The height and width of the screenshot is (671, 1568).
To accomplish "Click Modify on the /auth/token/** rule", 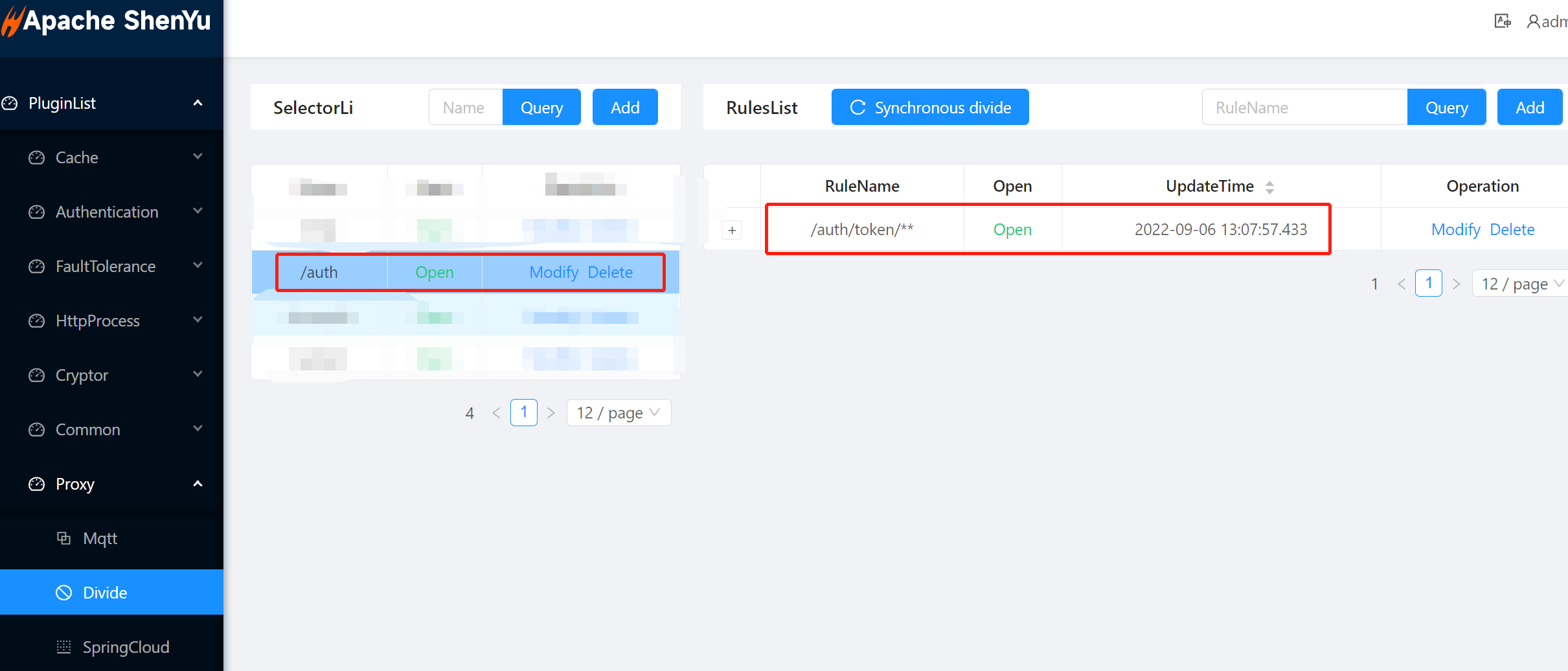I will tap(1455, 229).
